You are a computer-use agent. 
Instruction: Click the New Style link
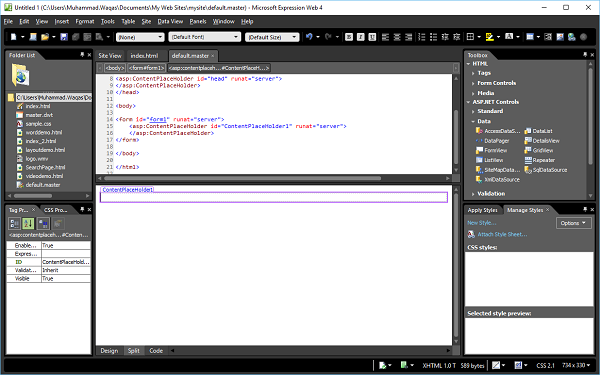click(481, 223)
